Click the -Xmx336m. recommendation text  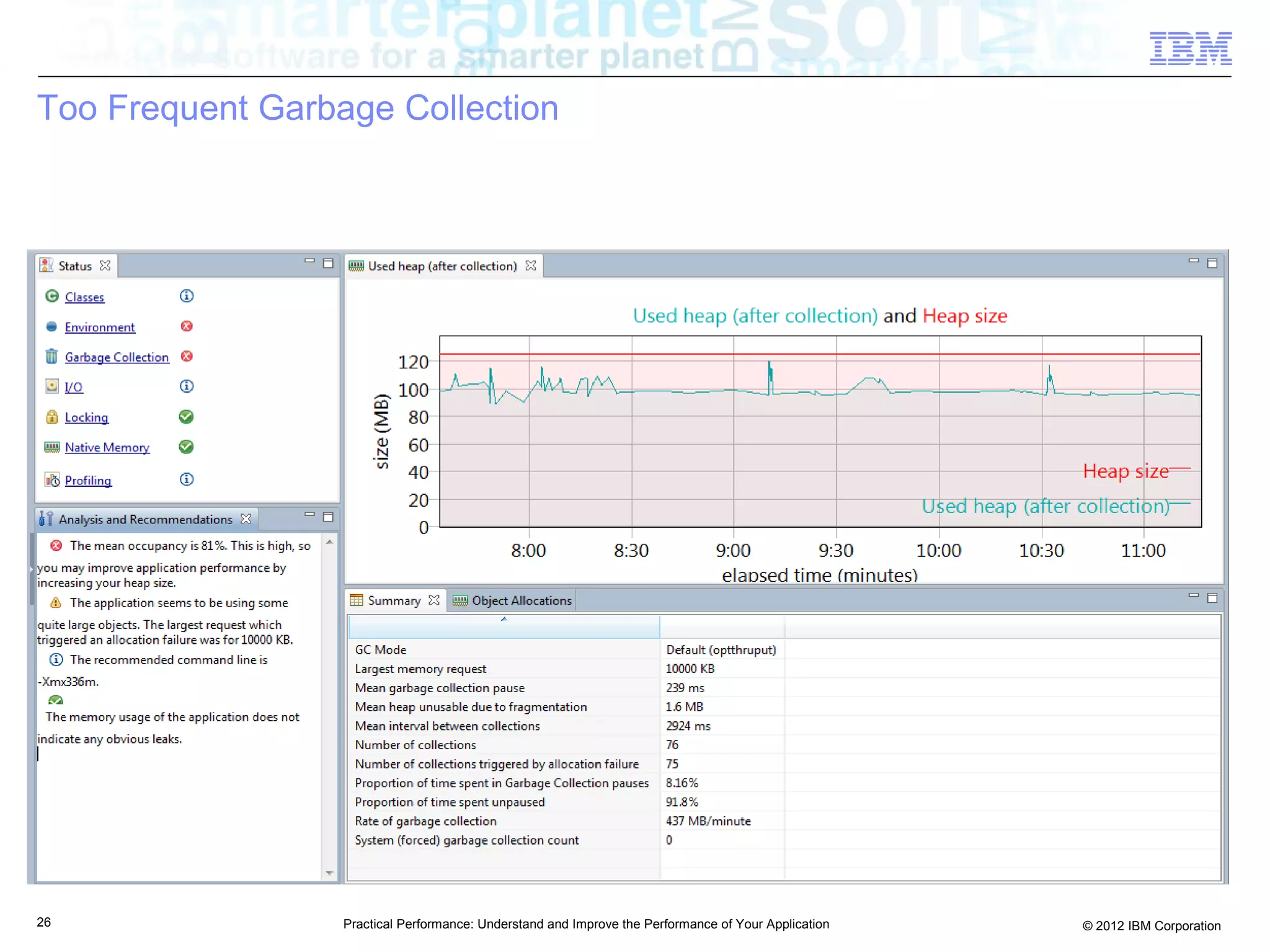coord(68,682)
